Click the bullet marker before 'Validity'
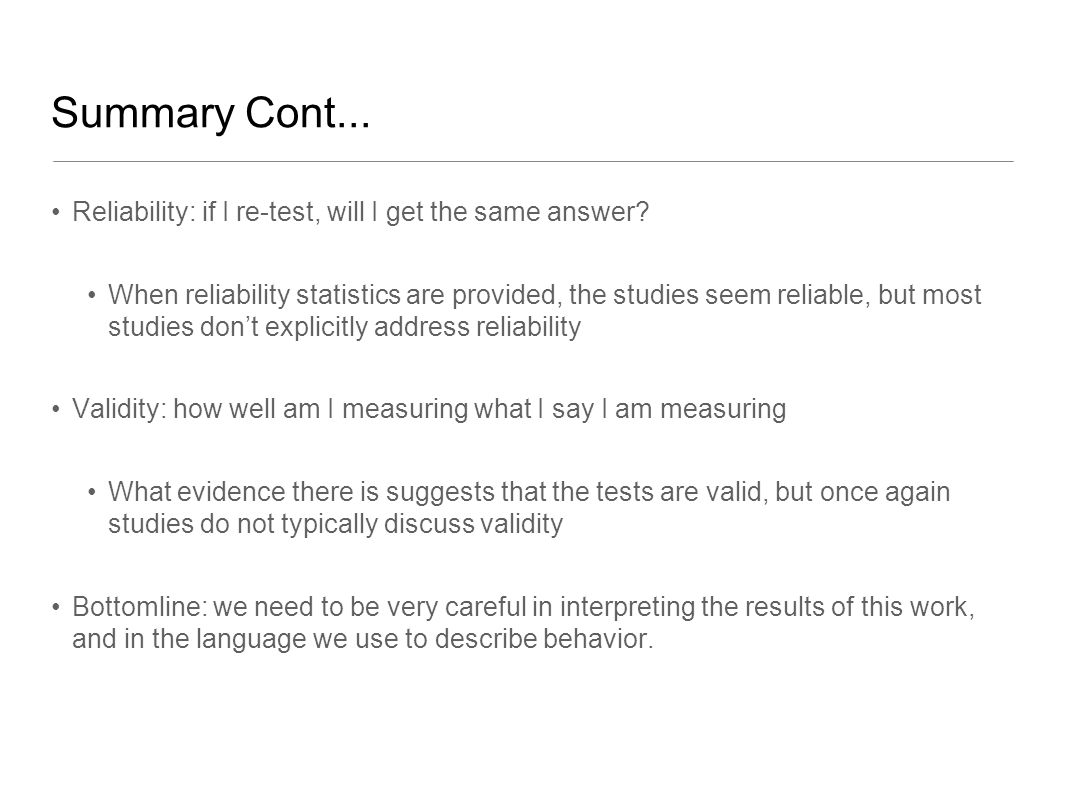 (56, 409)
